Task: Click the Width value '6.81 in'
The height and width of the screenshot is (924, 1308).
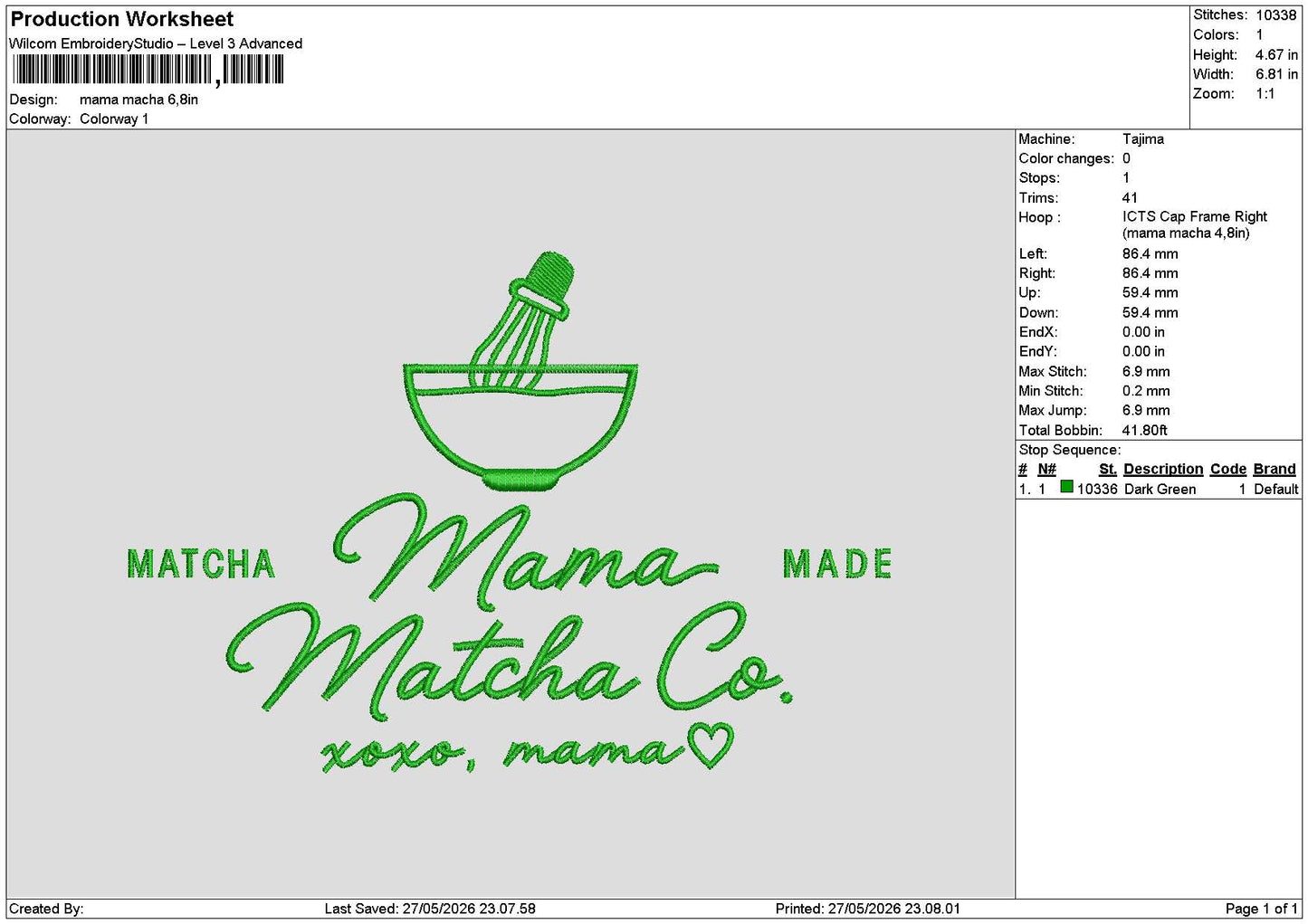Action: (1276, 74)
